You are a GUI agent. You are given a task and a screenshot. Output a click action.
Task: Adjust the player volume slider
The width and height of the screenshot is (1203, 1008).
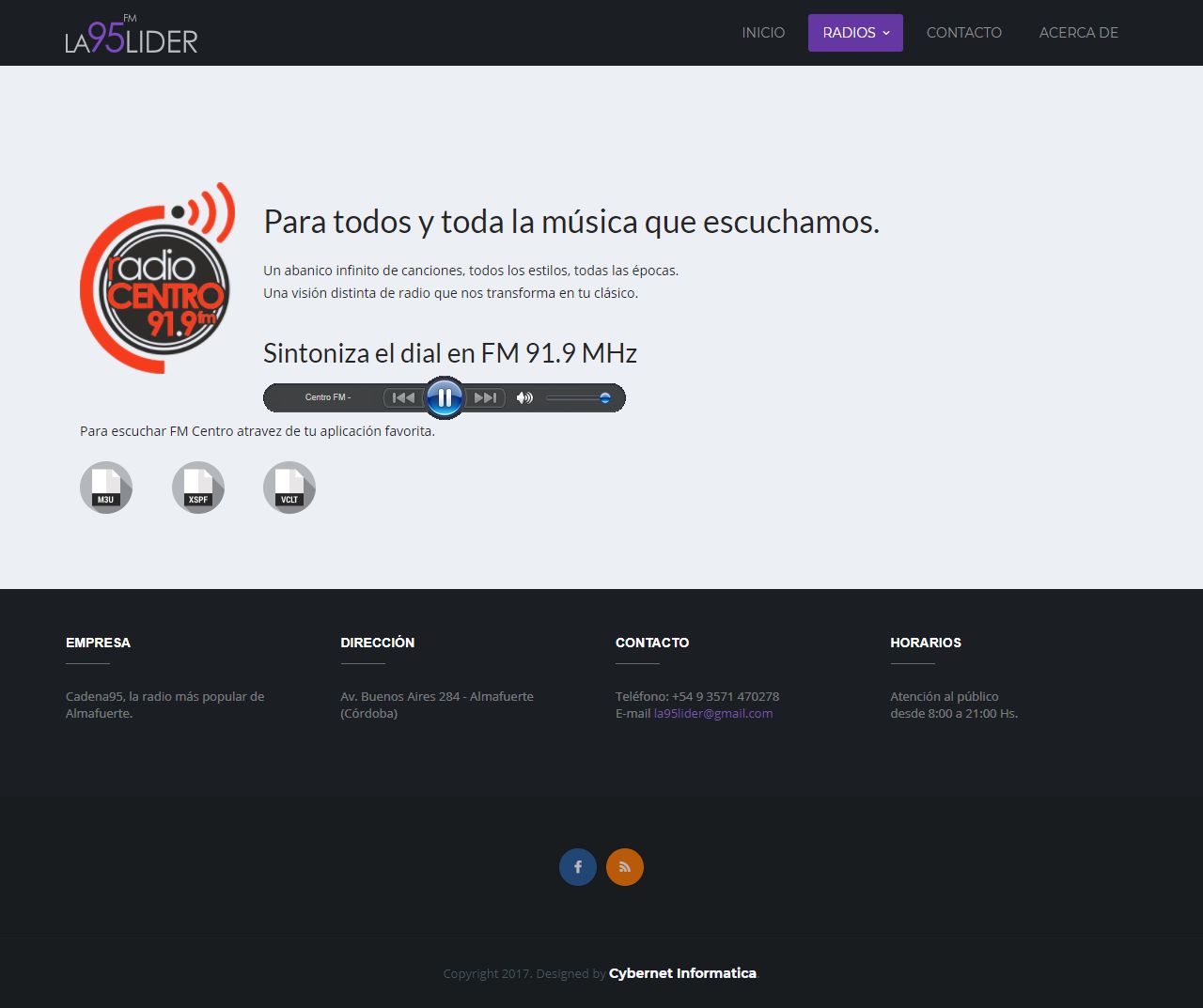(579, 397)
